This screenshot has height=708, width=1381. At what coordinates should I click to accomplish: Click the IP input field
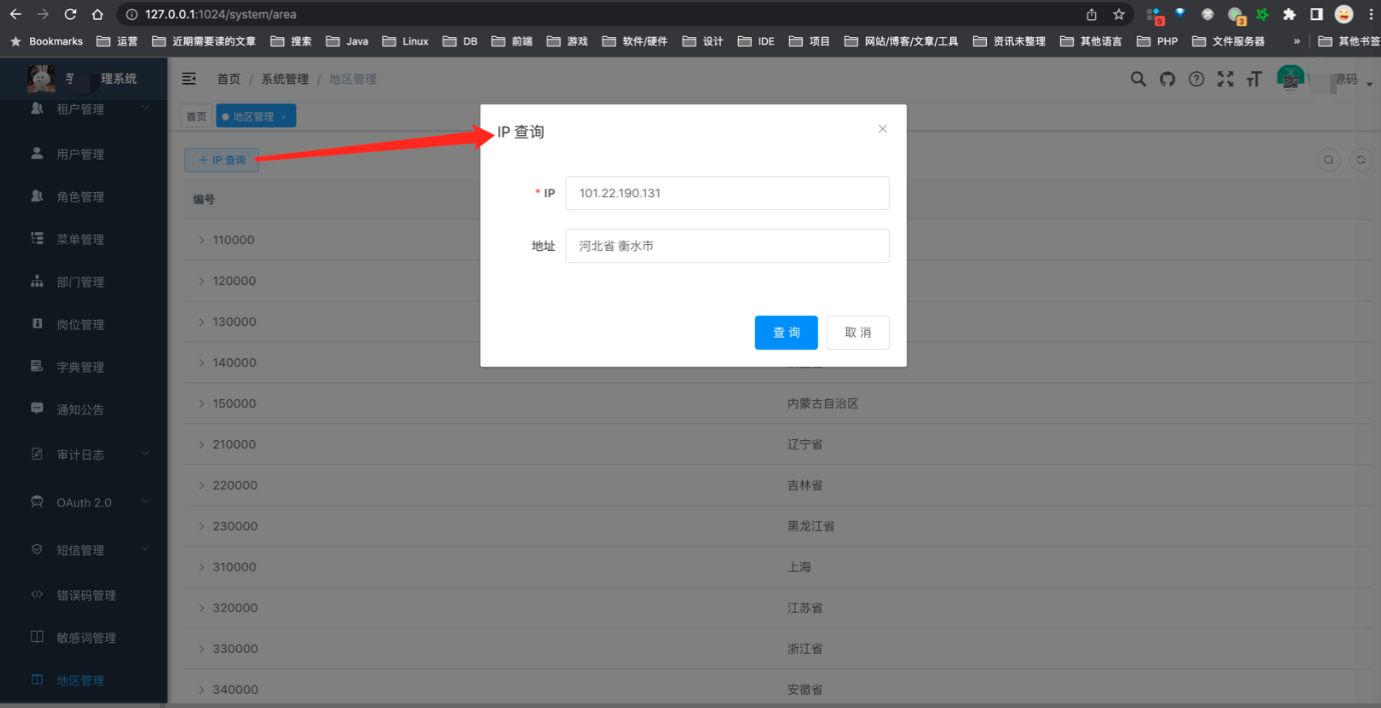point(727,193)
